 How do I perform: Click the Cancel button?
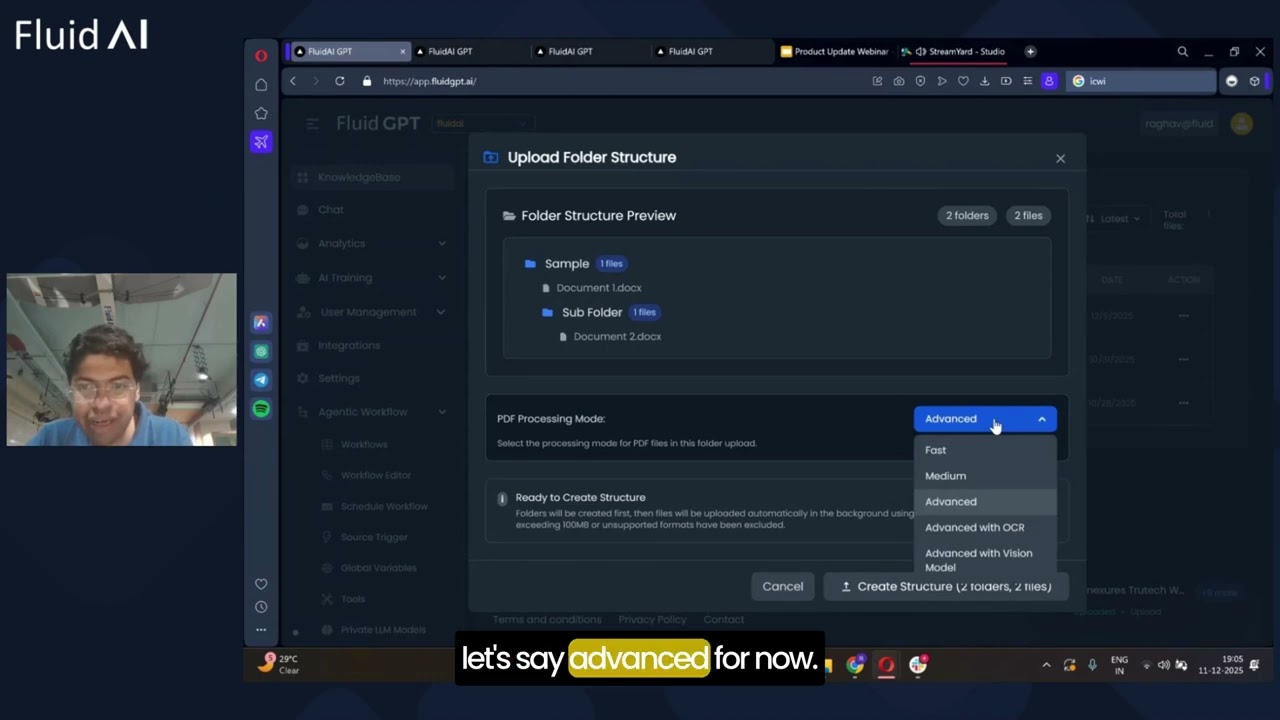coord(783,586)
